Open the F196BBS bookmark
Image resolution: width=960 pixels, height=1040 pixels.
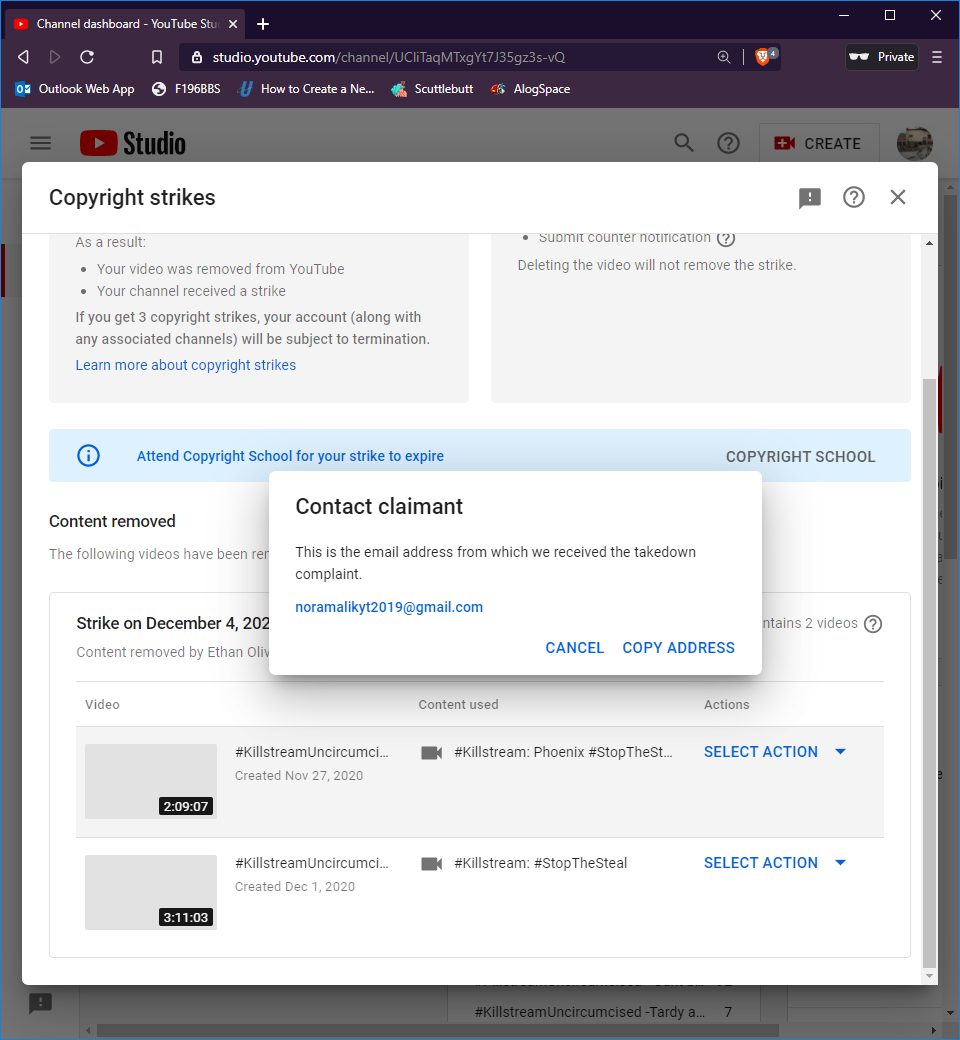pyautogui.click(x=186, y=89)
